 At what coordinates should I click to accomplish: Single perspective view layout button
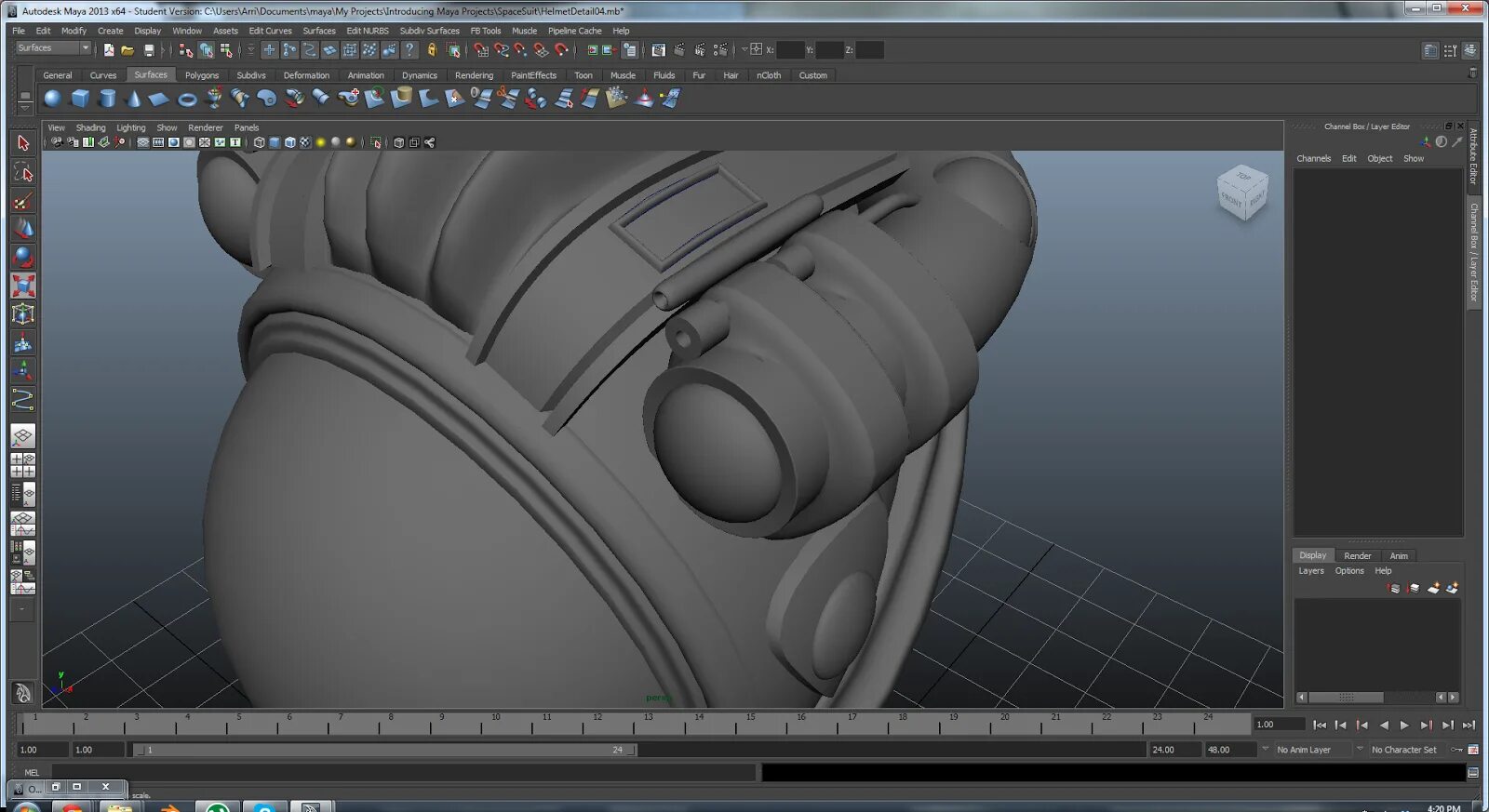(x=23, y=435)
